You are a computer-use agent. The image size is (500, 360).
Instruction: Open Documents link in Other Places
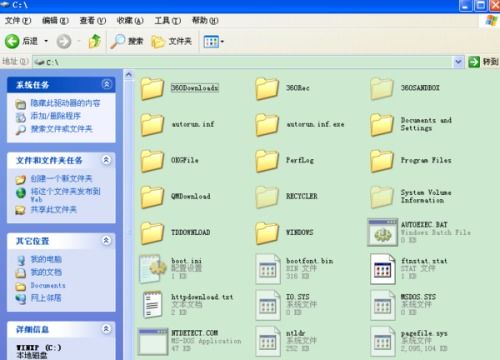click(48, 285)
